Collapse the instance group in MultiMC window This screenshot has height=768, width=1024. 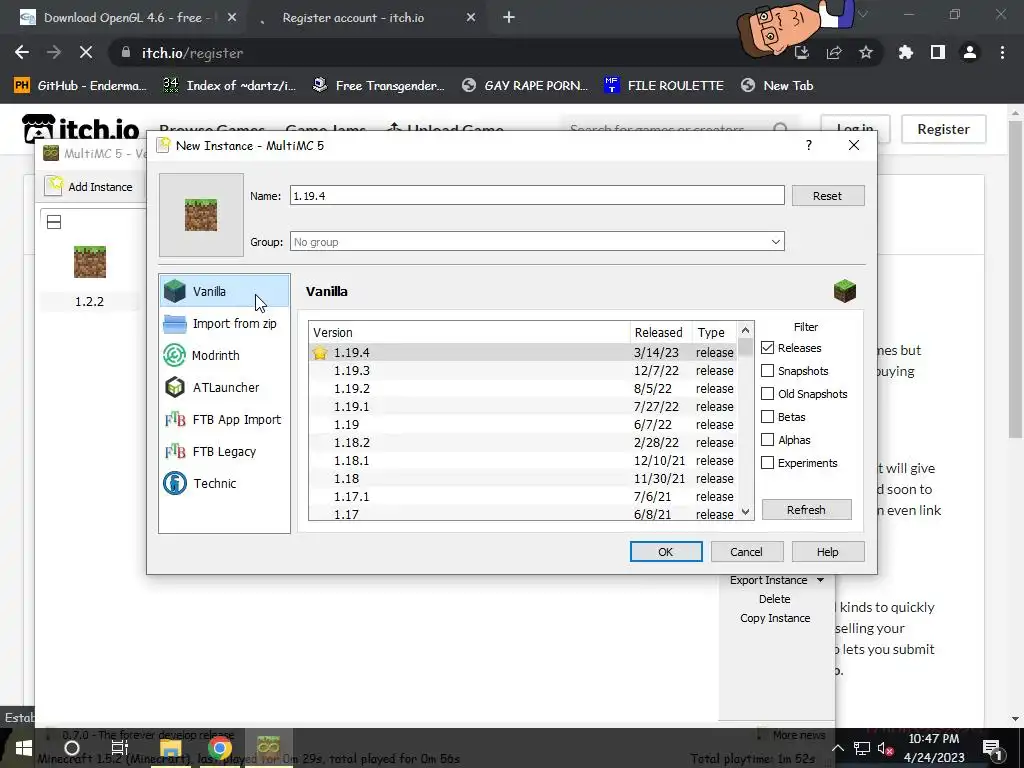tap(54, 222)
